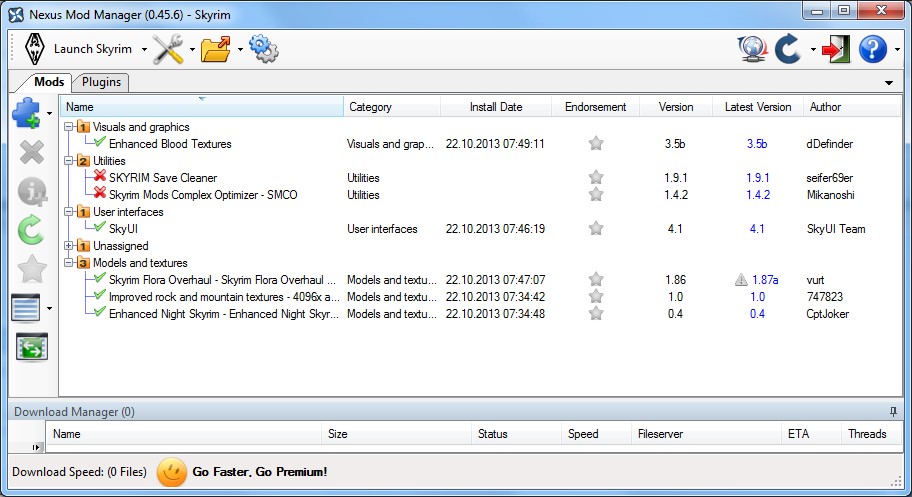
Task: Toggle the checkmark of Enhanced Blood Textures
Action: [100, 141]
